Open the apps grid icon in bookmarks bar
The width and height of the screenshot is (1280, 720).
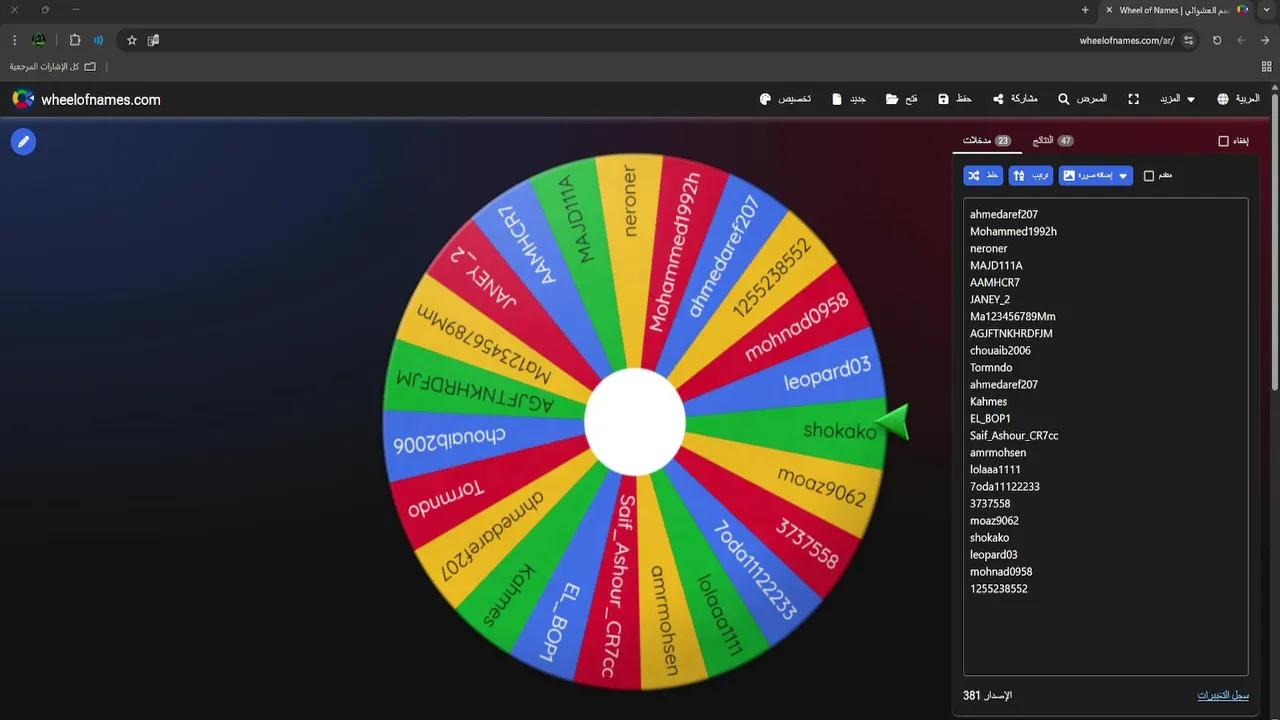tap(1267, 66)
